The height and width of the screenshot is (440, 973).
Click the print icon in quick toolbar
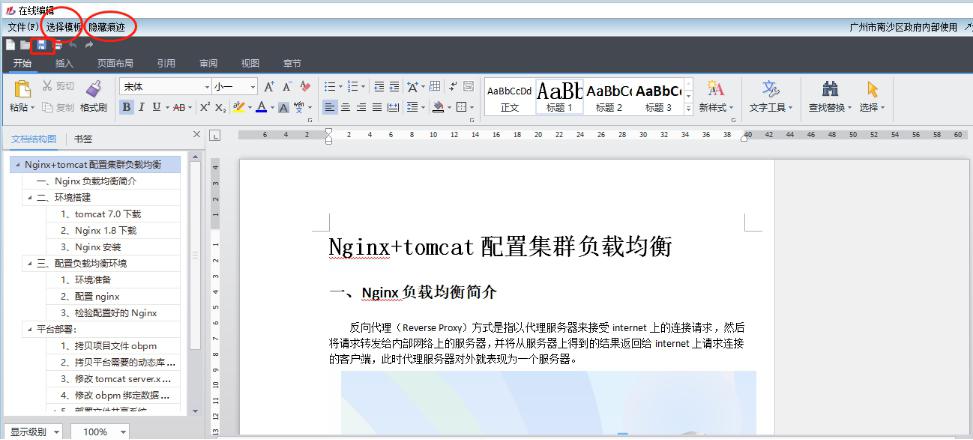coord(57,45)
